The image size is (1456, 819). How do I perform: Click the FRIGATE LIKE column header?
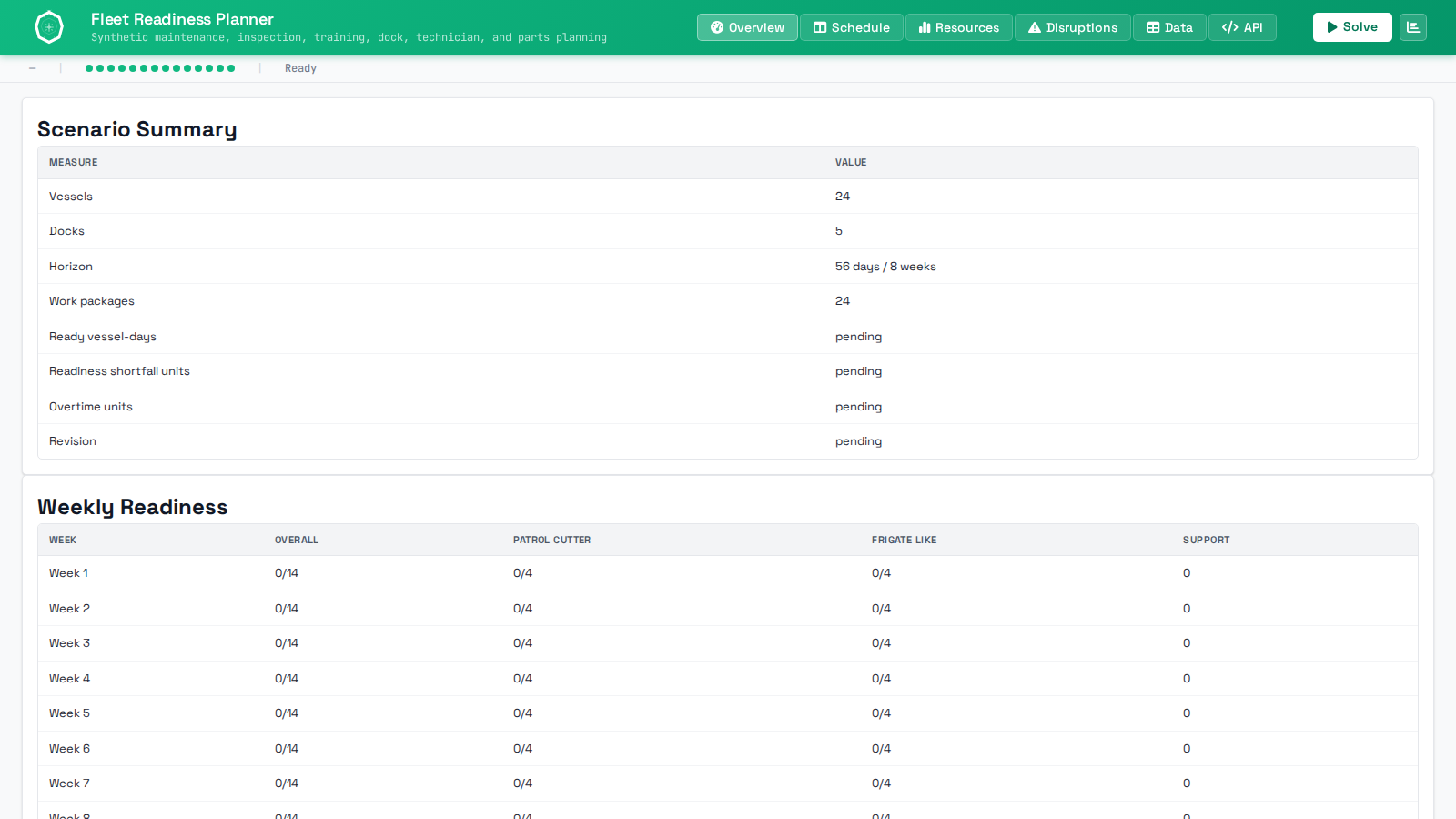click(x=904, y=540)
